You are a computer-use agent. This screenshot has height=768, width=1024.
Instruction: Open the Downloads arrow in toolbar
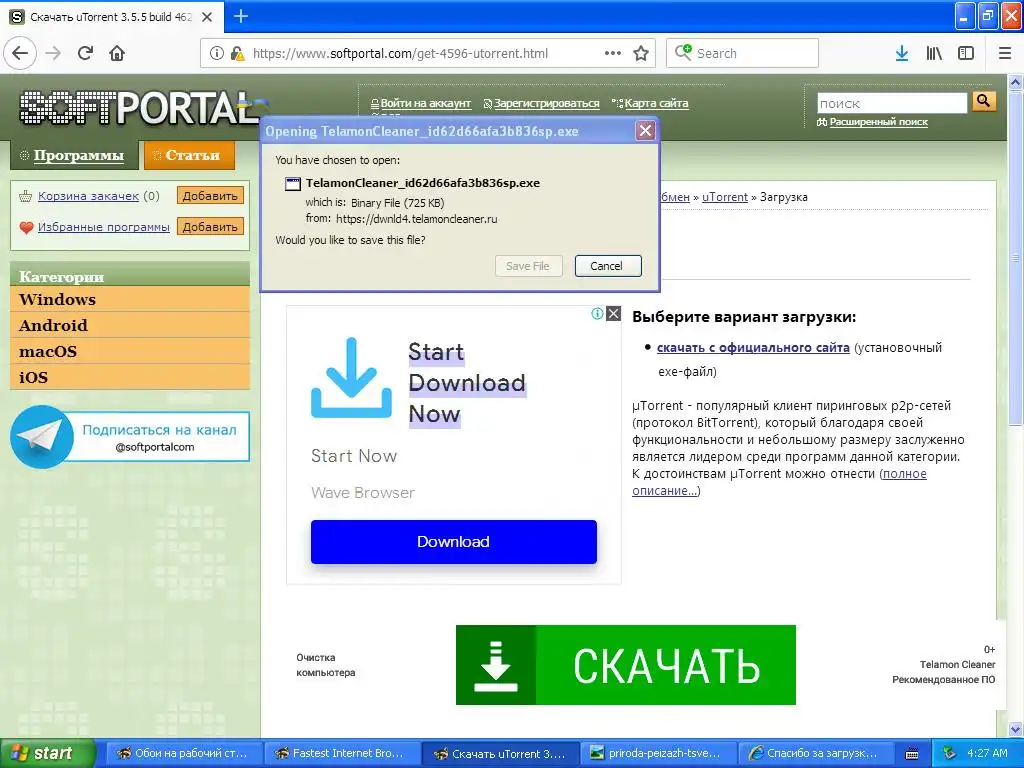(x=902, y=53)
